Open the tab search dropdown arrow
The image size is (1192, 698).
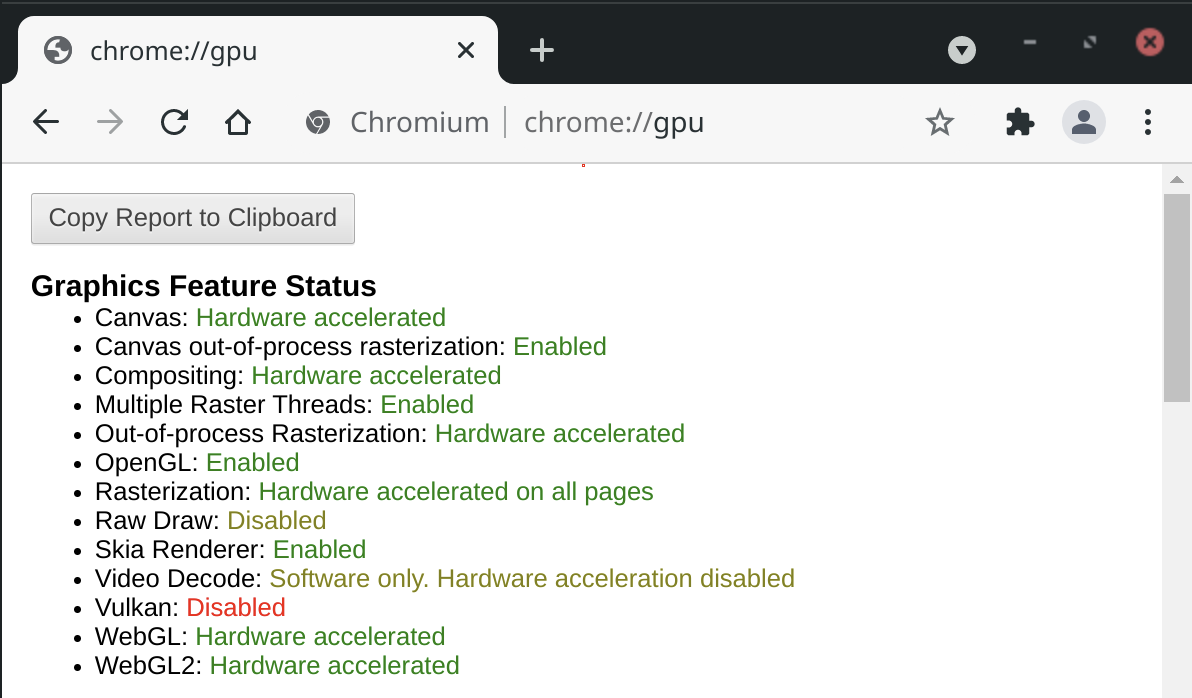(962, 50)
